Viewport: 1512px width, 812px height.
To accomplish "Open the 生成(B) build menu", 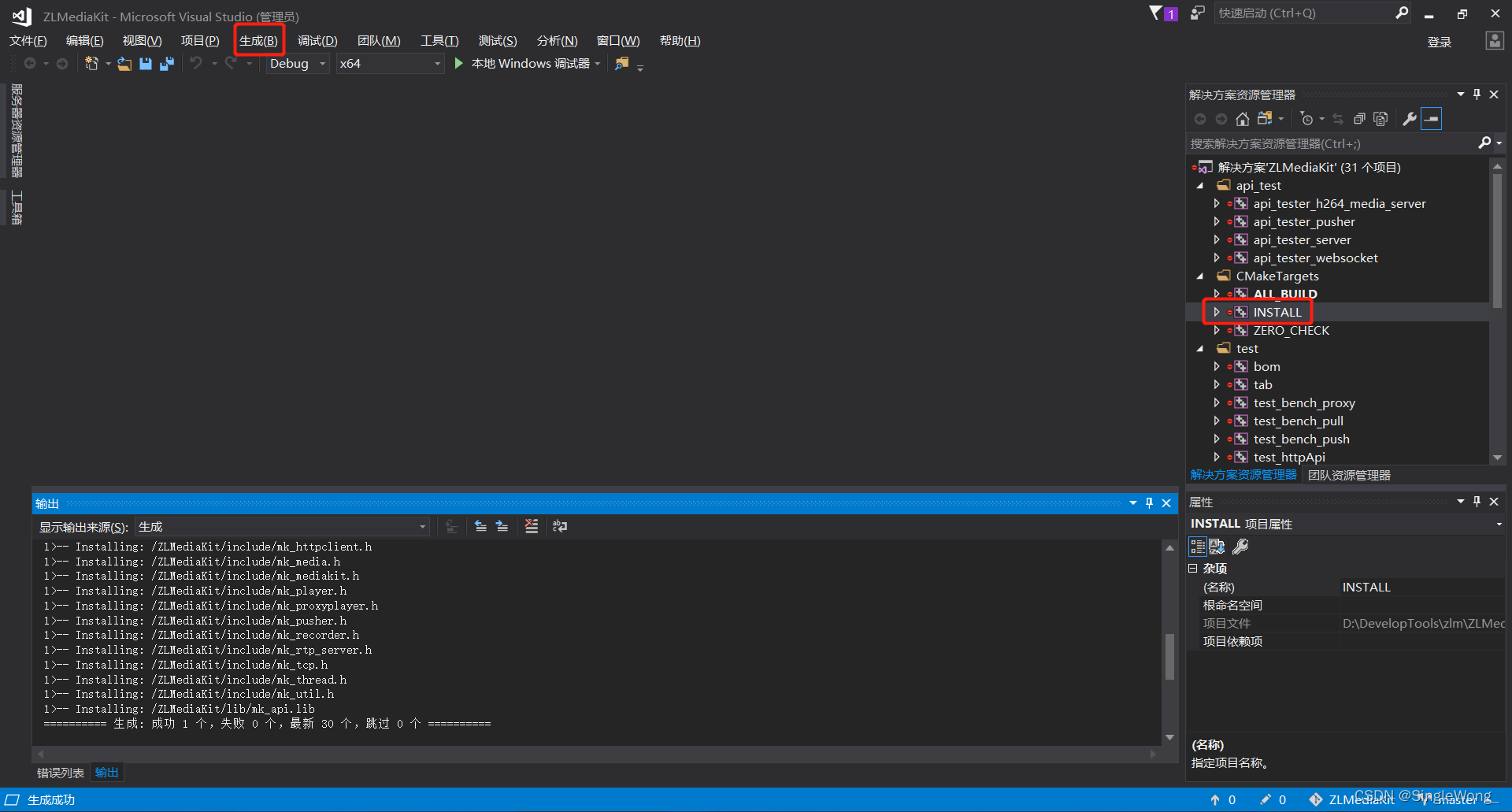I will (258, 41).
